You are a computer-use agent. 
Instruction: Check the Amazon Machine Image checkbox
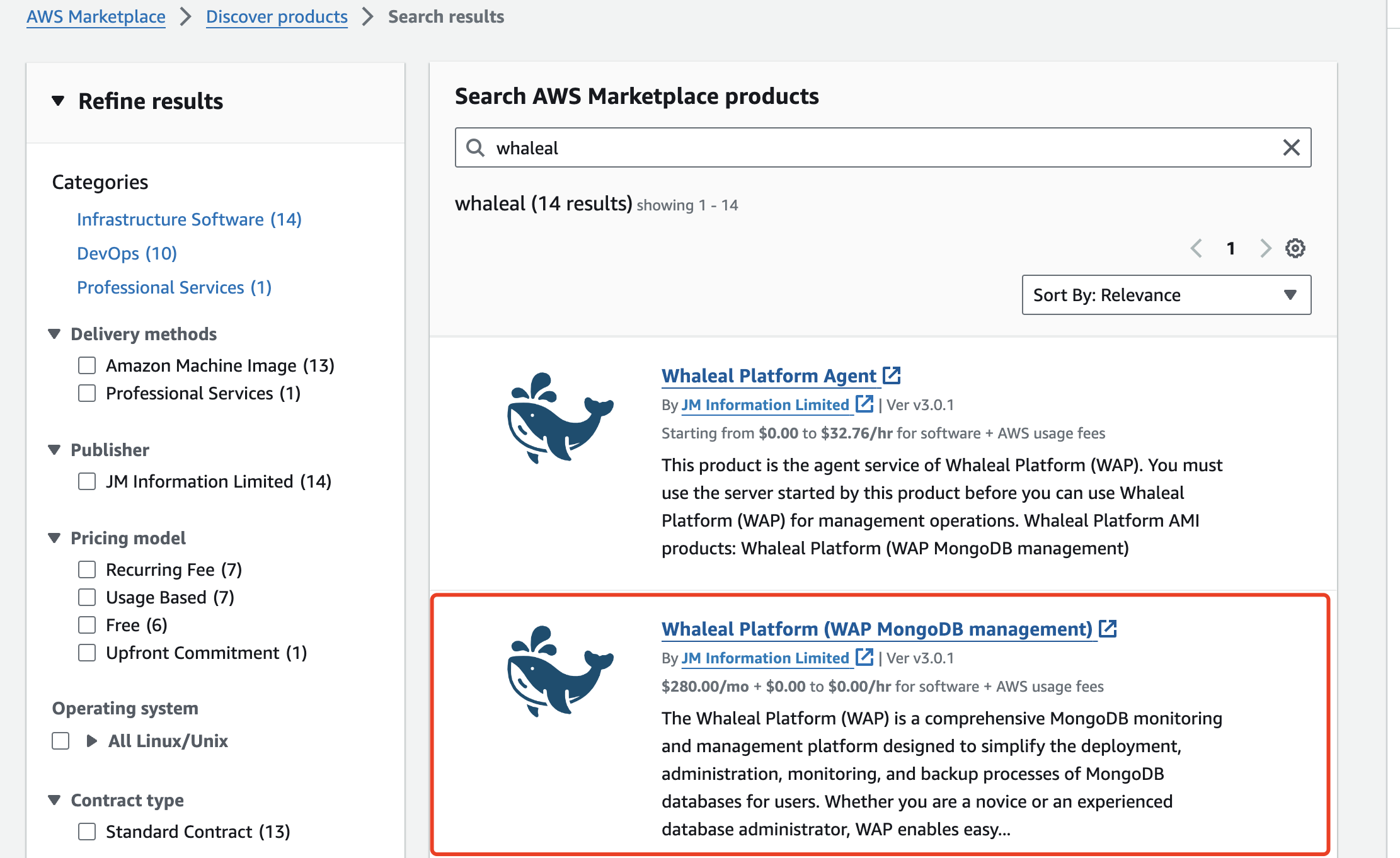click(x=87, y=365)
